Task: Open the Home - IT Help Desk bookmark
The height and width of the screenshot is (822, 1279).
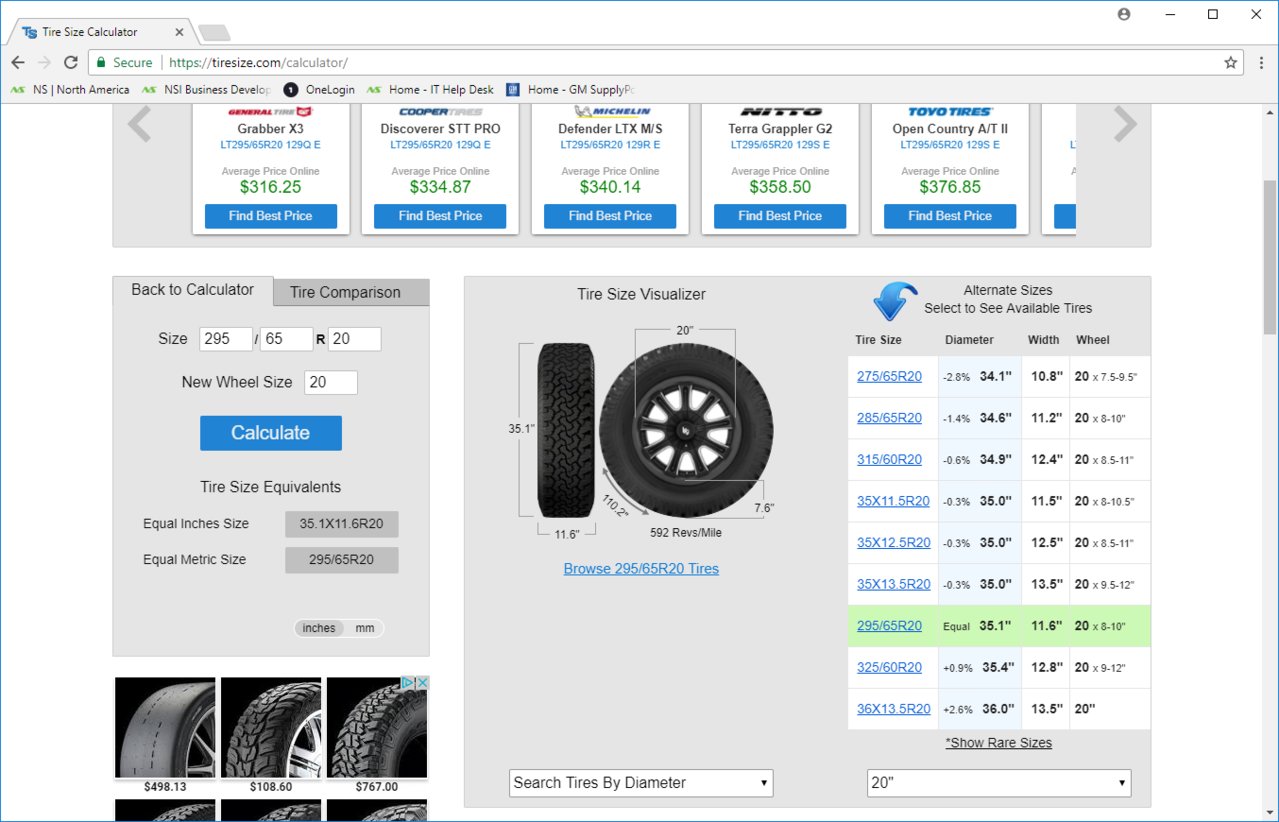Action: (x=430, y=89)
